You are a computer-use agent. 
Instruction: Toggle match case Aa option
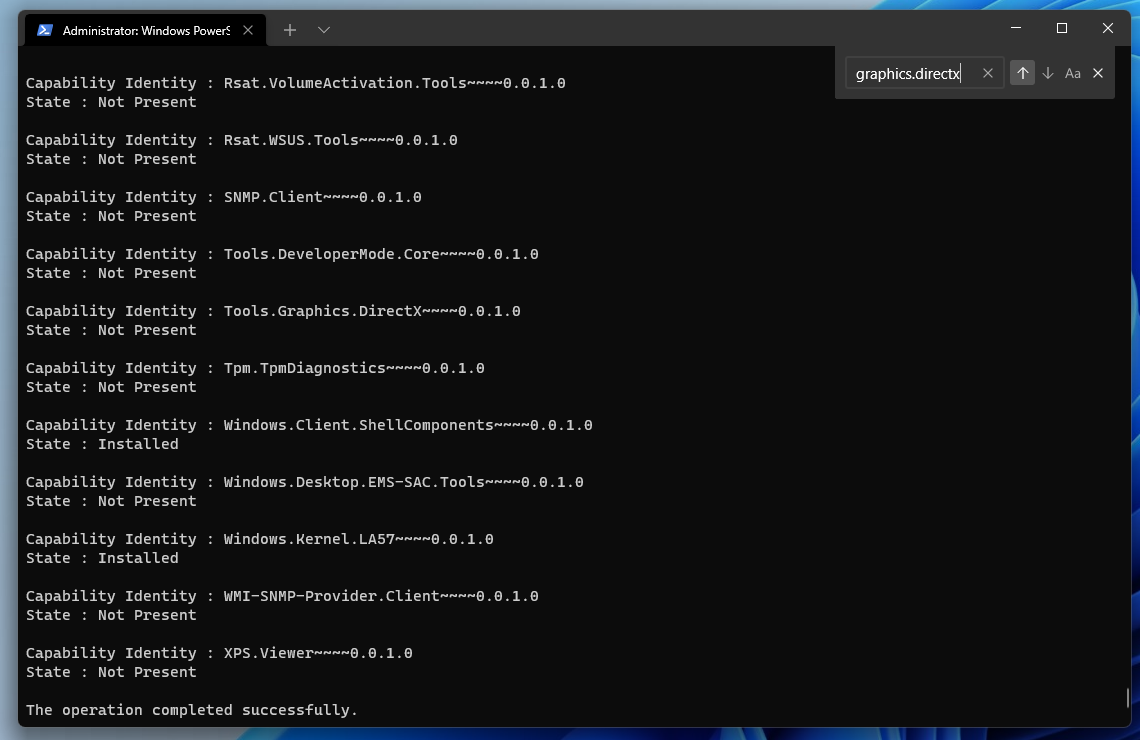(1073, 73)
